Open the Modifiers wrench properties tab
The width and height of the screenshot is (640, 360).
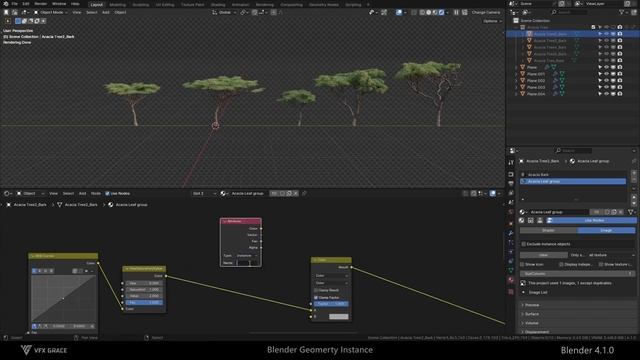coord(511,233)
